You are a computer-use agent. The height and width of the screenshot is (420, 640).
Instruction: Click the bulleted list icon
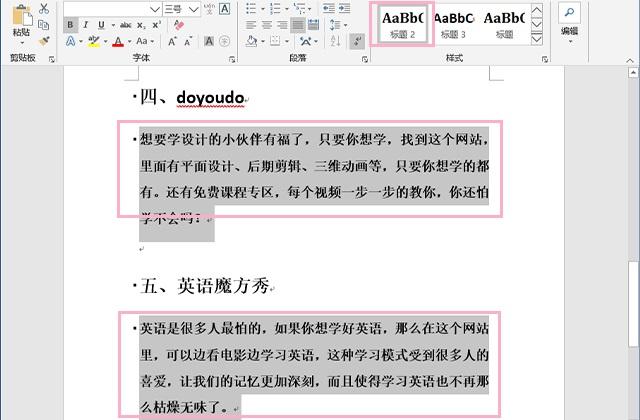pyautogui.click(x=251, y=9)
